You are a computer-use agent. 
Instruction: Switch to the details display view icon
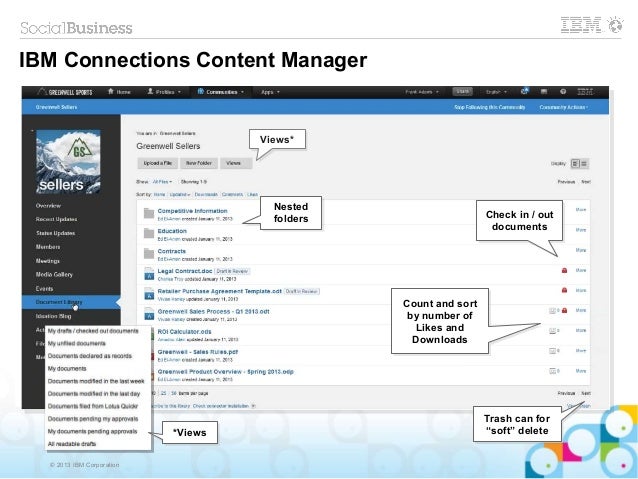575,164
